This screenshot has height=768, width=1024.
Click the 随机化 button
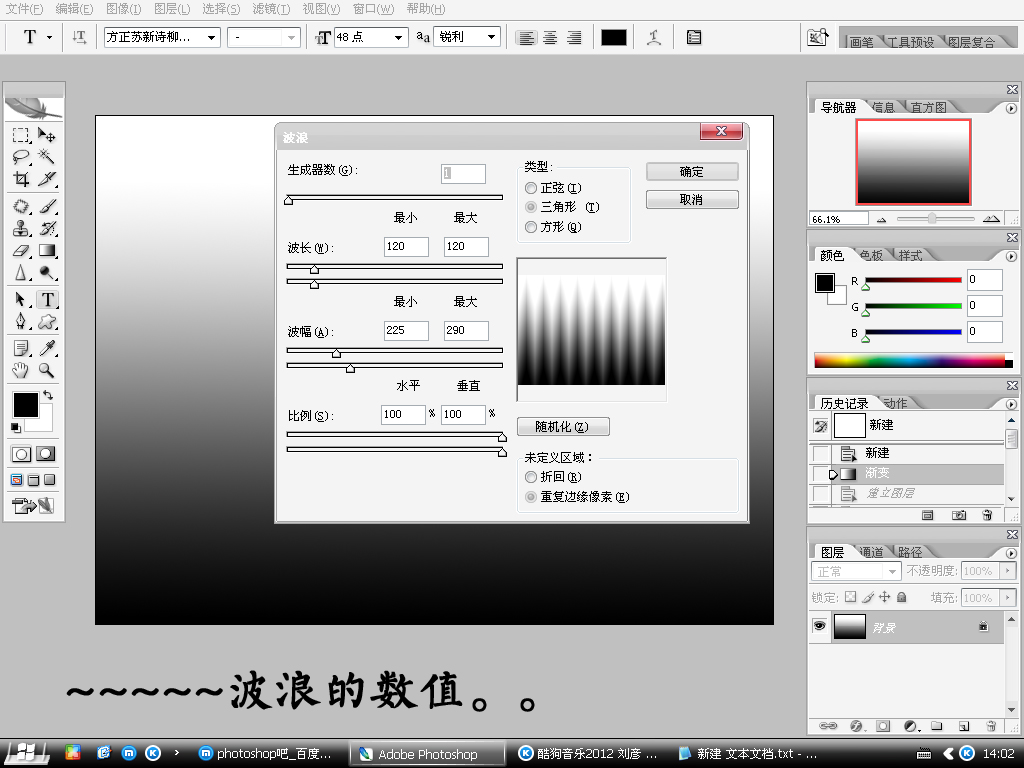coord(563,427)
